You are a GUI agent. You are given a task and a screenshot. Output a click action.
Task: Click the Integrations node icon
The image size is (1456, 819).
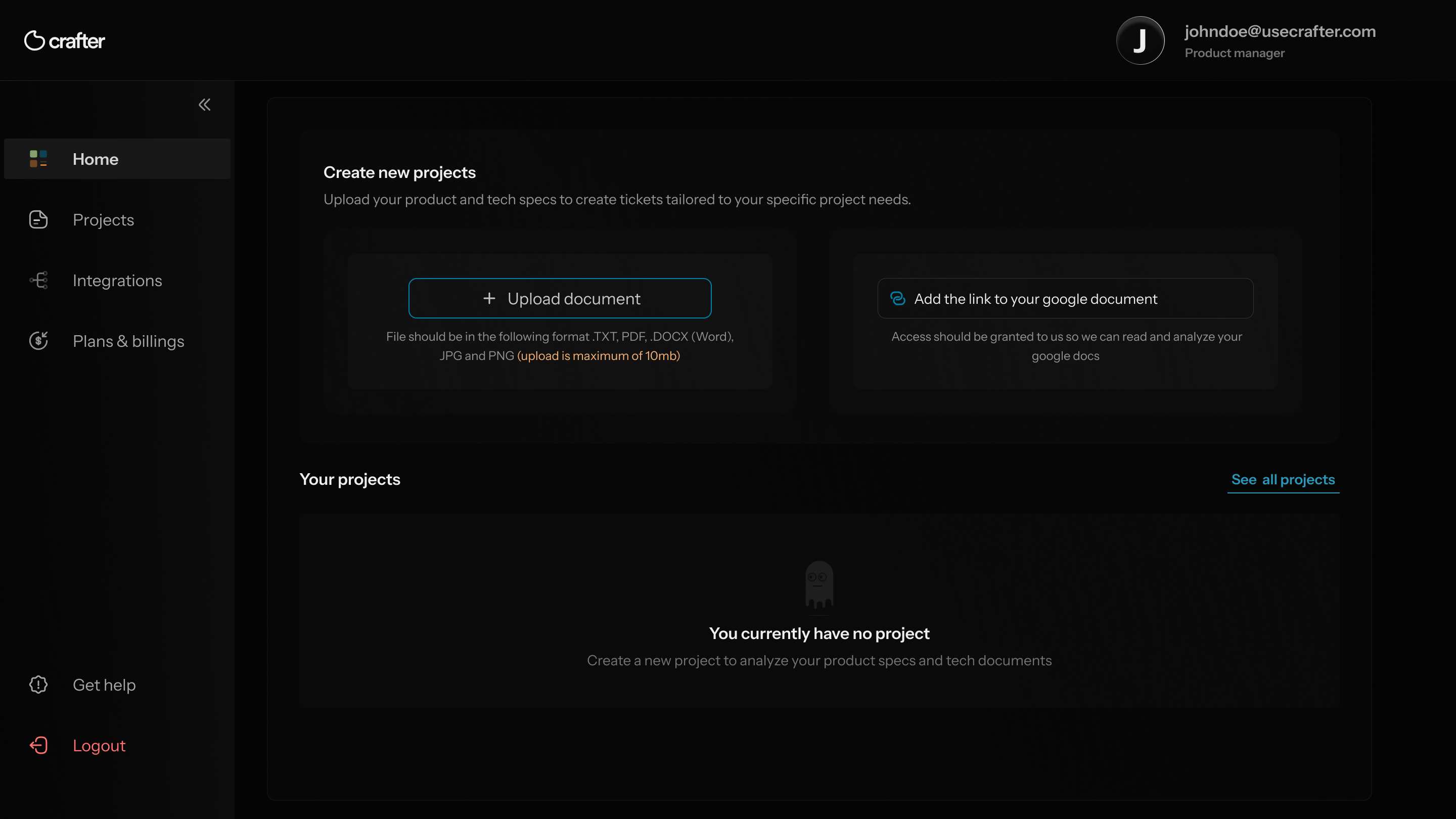[38, 281]
